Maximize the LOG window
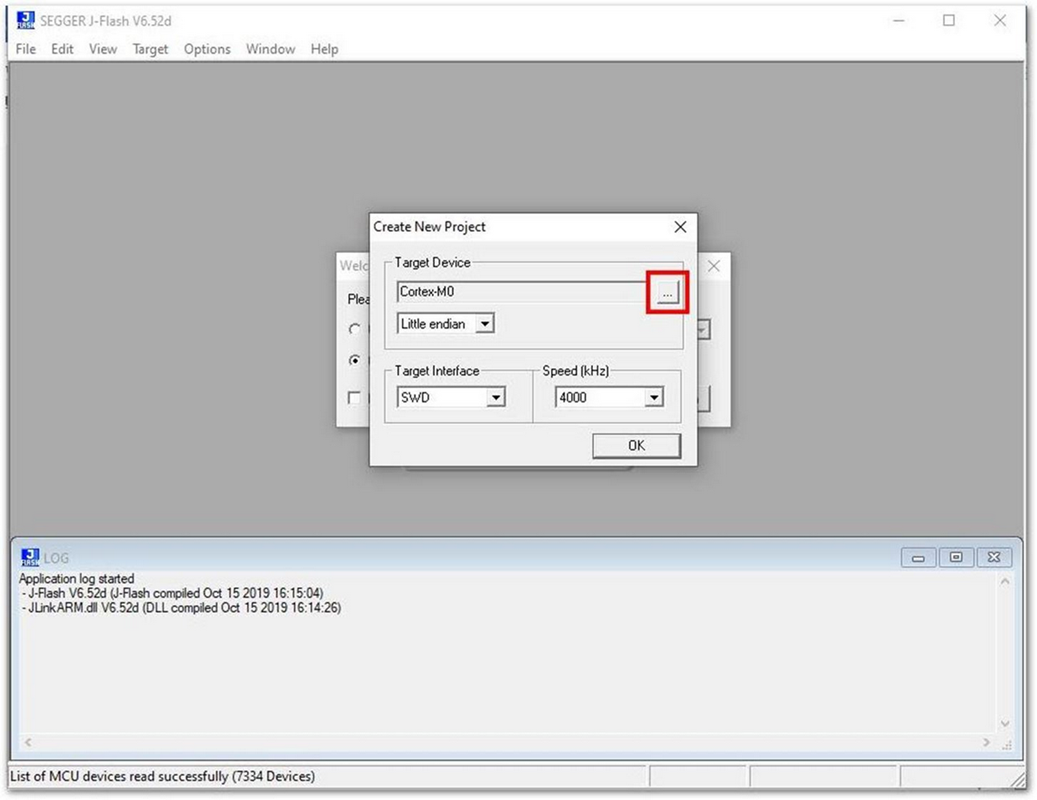Image resolution: width=1037 pixels, height=800 pixels. click(956, 557)
